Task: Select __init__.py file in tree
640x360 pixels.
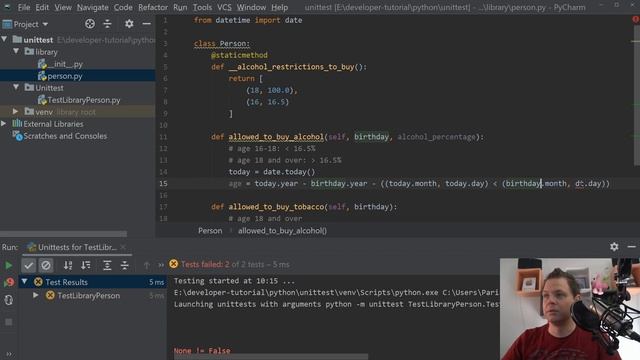Action: click(x=60, y=64)
